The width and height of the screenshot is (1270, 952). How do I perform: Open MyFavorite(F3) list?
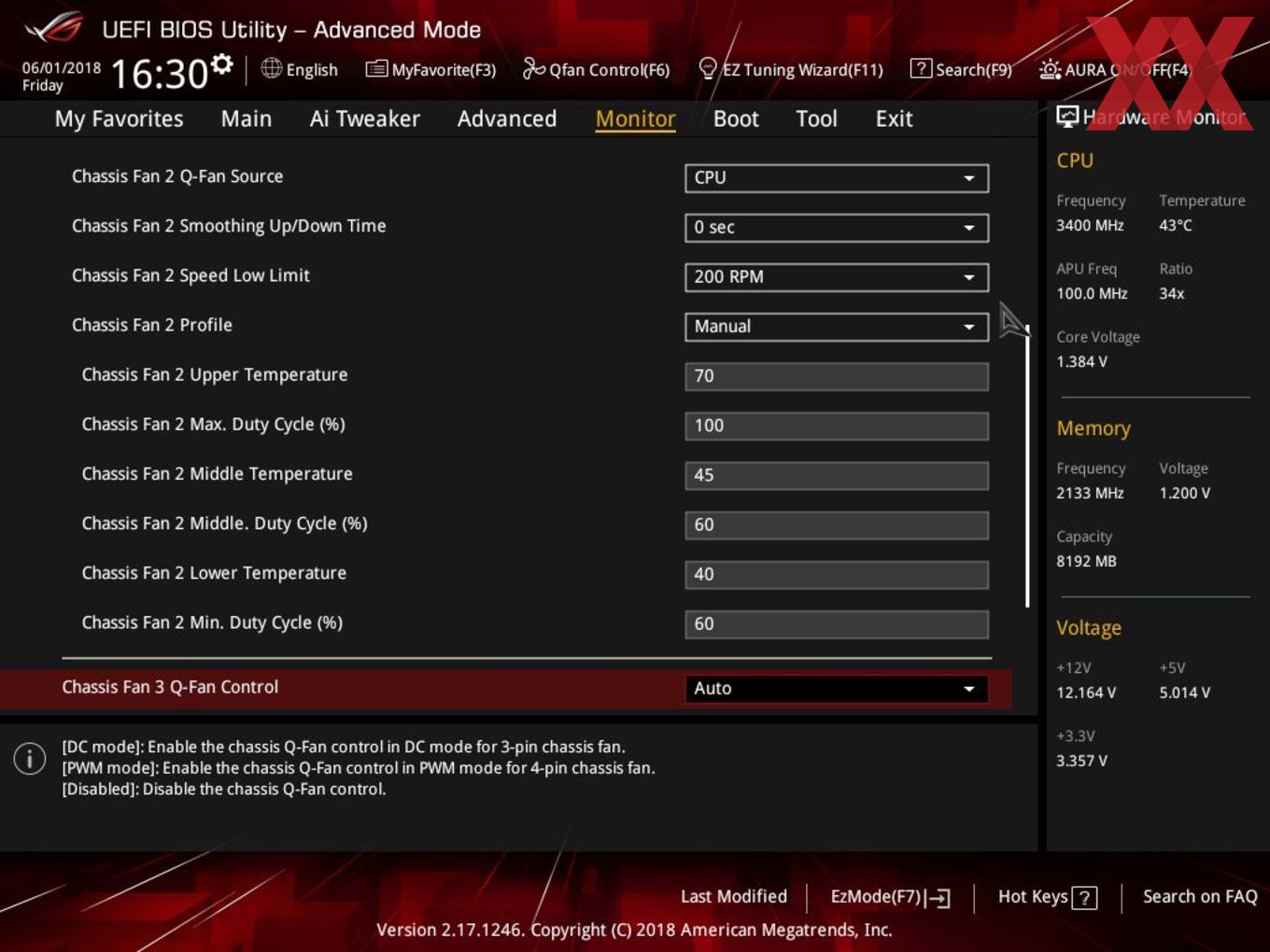click(430, 69)
